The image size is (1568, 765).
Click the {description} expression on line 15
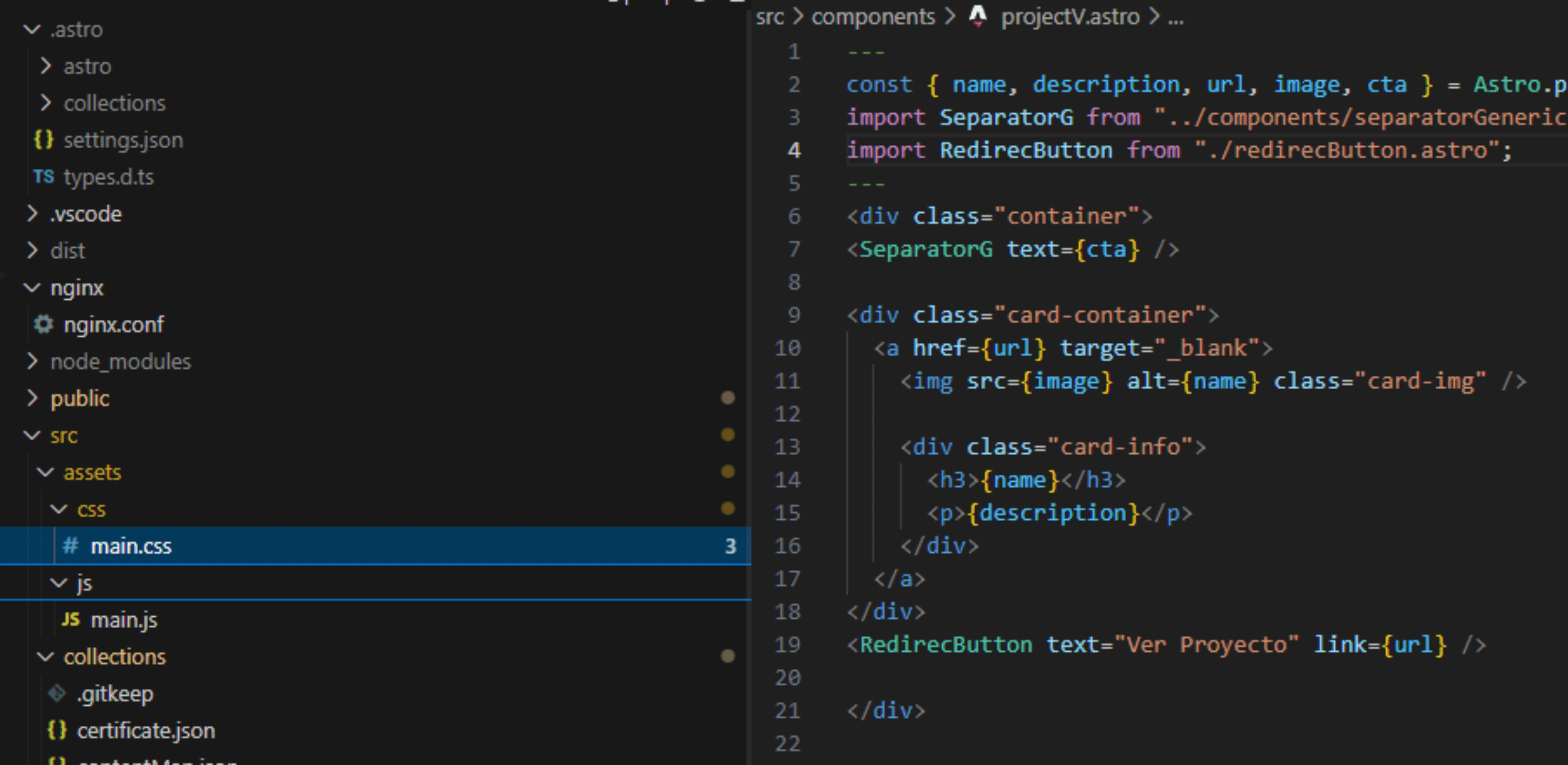click(1053, 513)
